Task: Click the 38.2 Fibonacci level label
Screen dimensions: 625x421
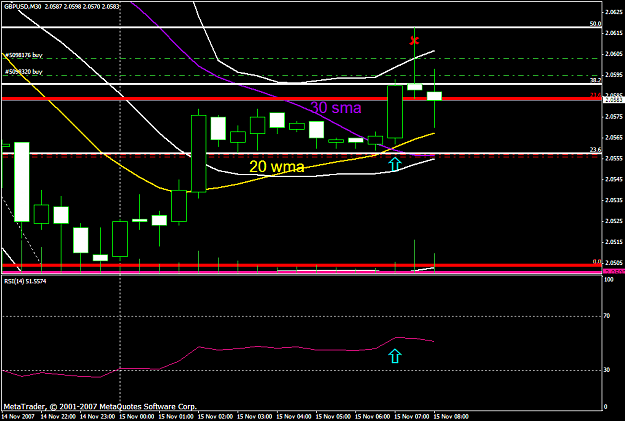Action: click(596, 80)
